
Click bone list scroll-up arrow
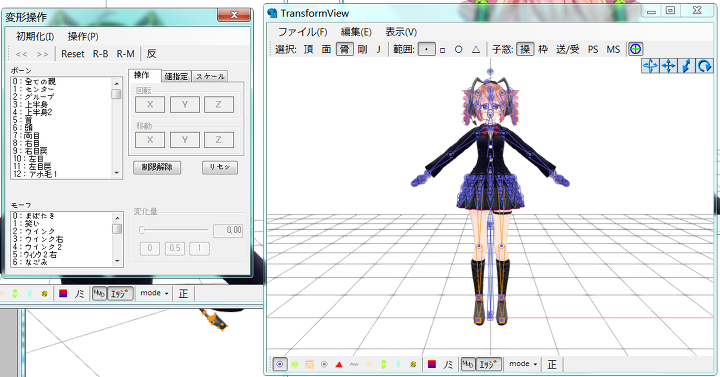117,83
